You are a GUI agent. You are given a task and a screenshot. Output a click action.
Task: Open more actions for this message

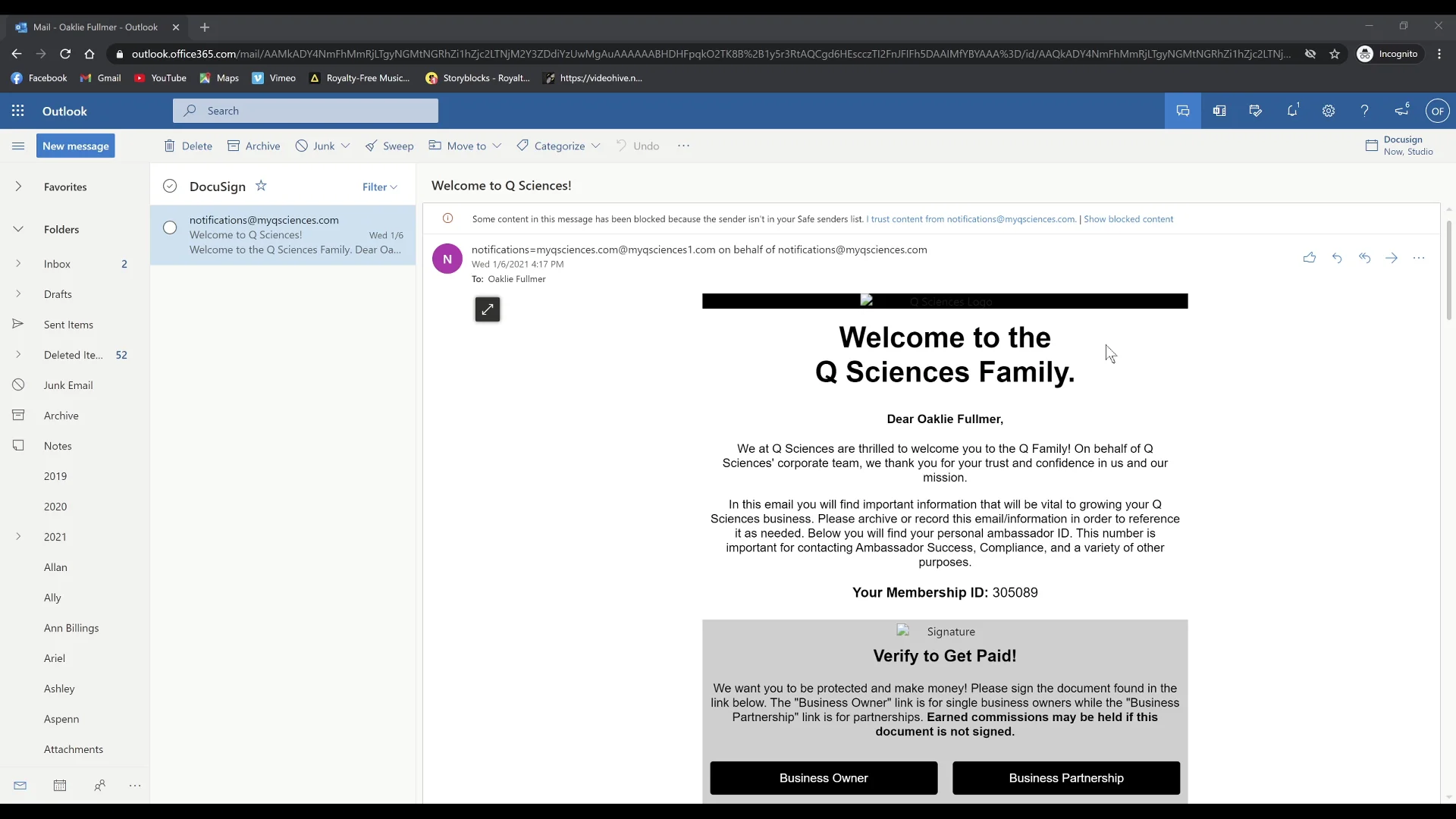[x=1419, y=258]
